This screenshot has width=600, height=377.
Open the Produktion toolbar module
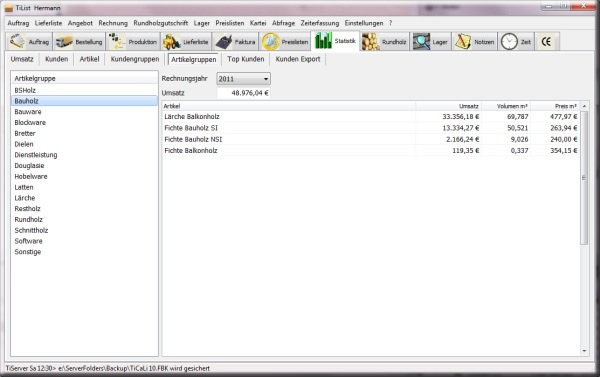[133, 42]
